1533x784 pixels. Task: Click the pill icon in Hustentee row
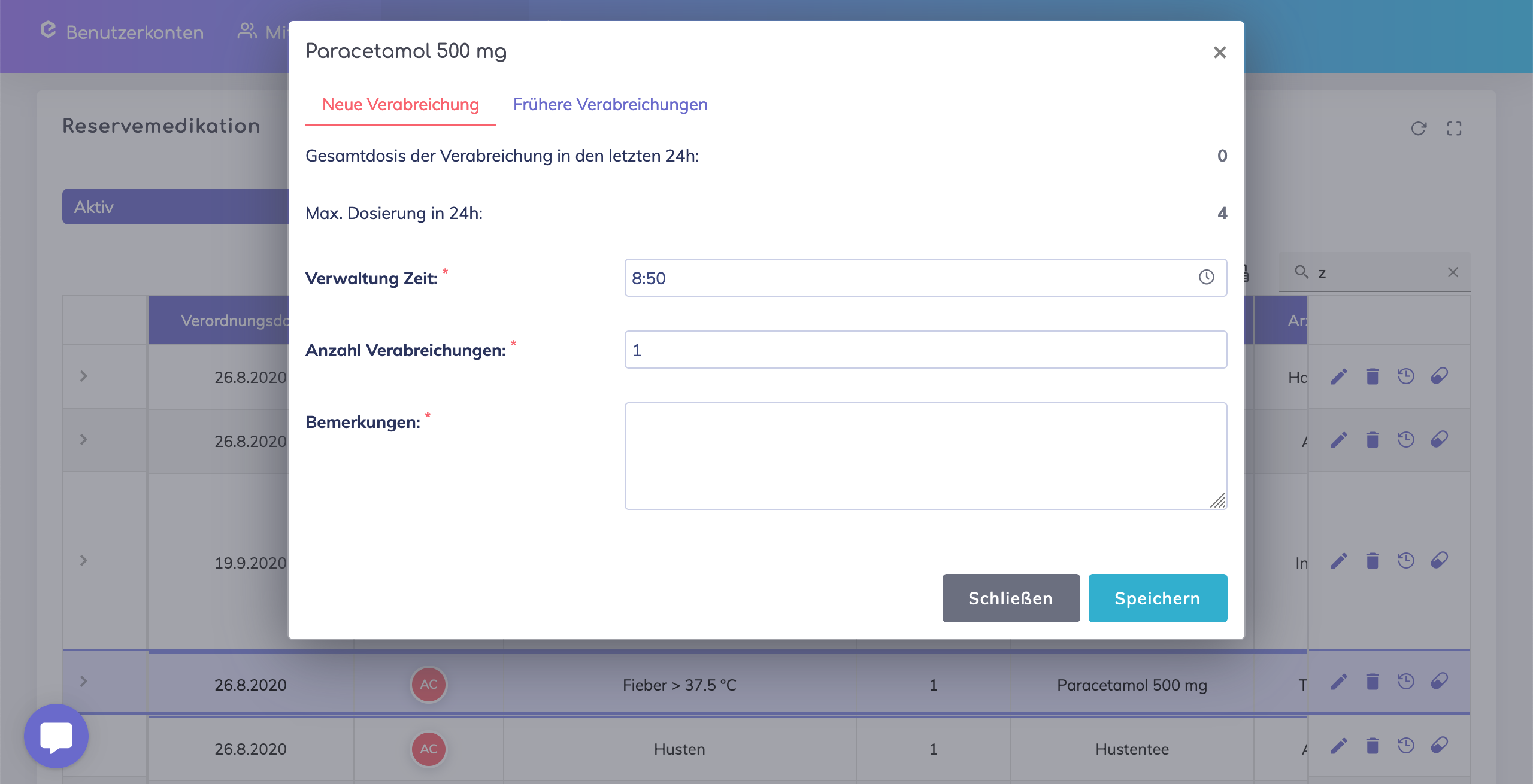pos(1439,746)
